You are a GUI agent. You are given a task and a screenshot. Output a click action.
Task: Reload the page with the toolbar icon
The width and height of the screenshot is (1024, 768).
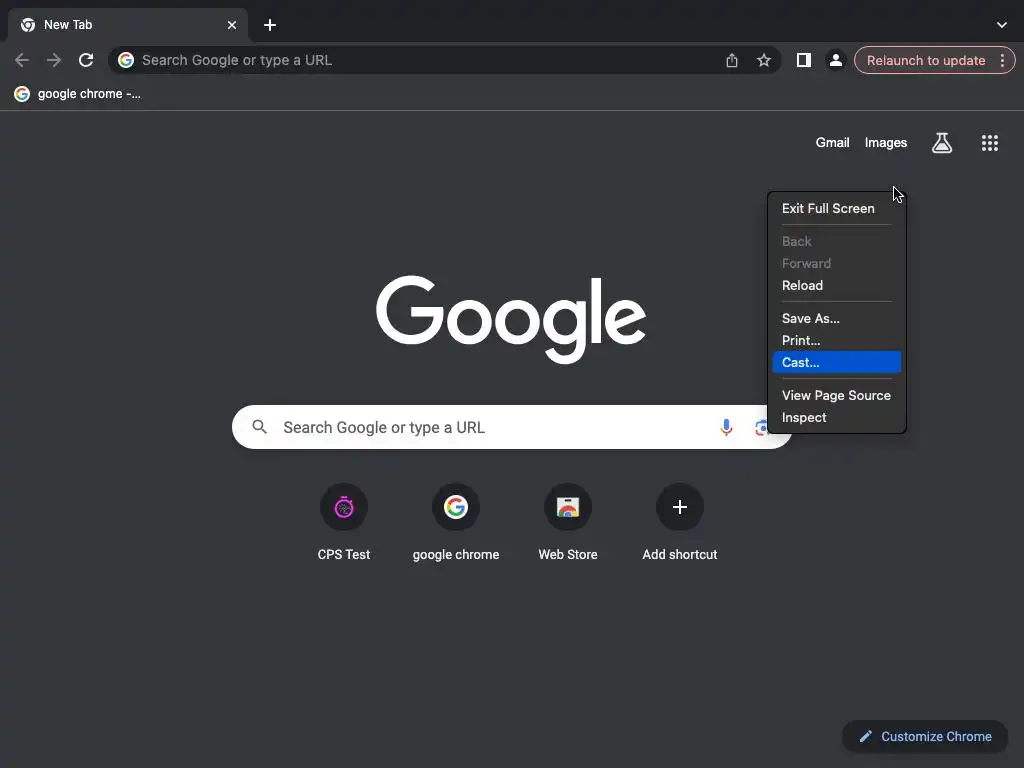(x=86, y=60)
